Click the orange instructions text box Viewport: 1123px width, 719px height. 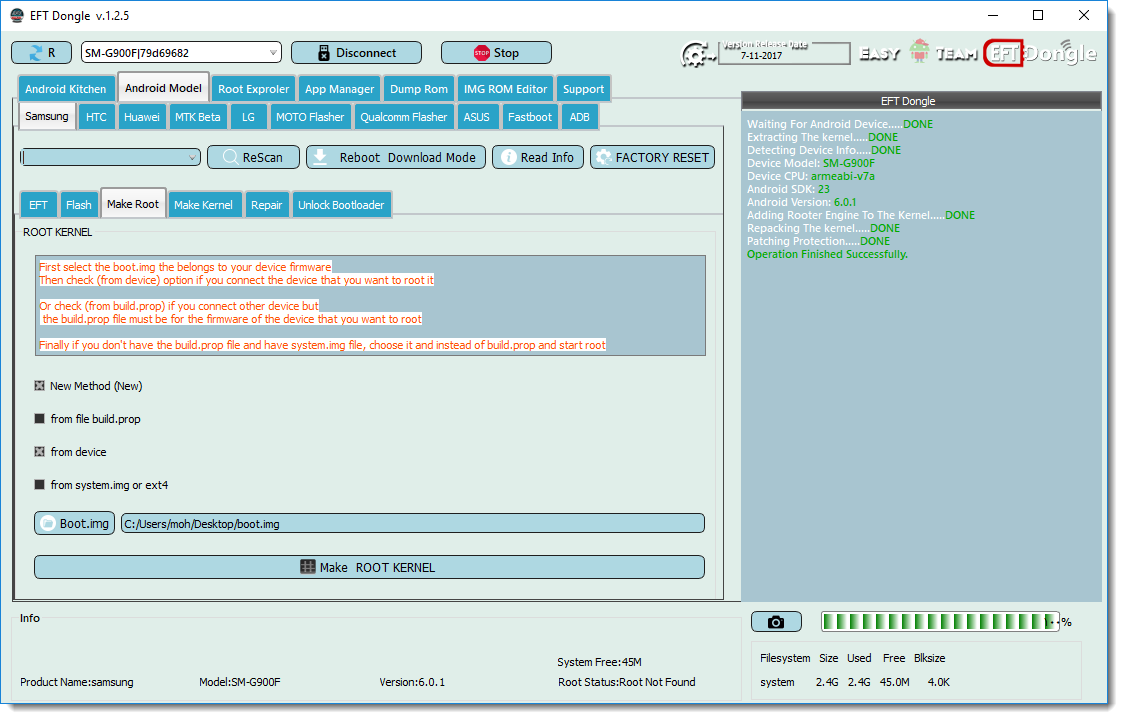click(x=370, y=306)
